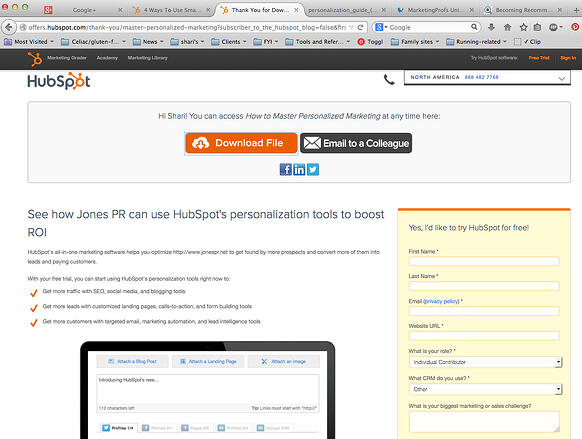The height and width of the screenshot is (439, 582).
Task: Reload the page with the refresh icon
Action: [360, 27]
